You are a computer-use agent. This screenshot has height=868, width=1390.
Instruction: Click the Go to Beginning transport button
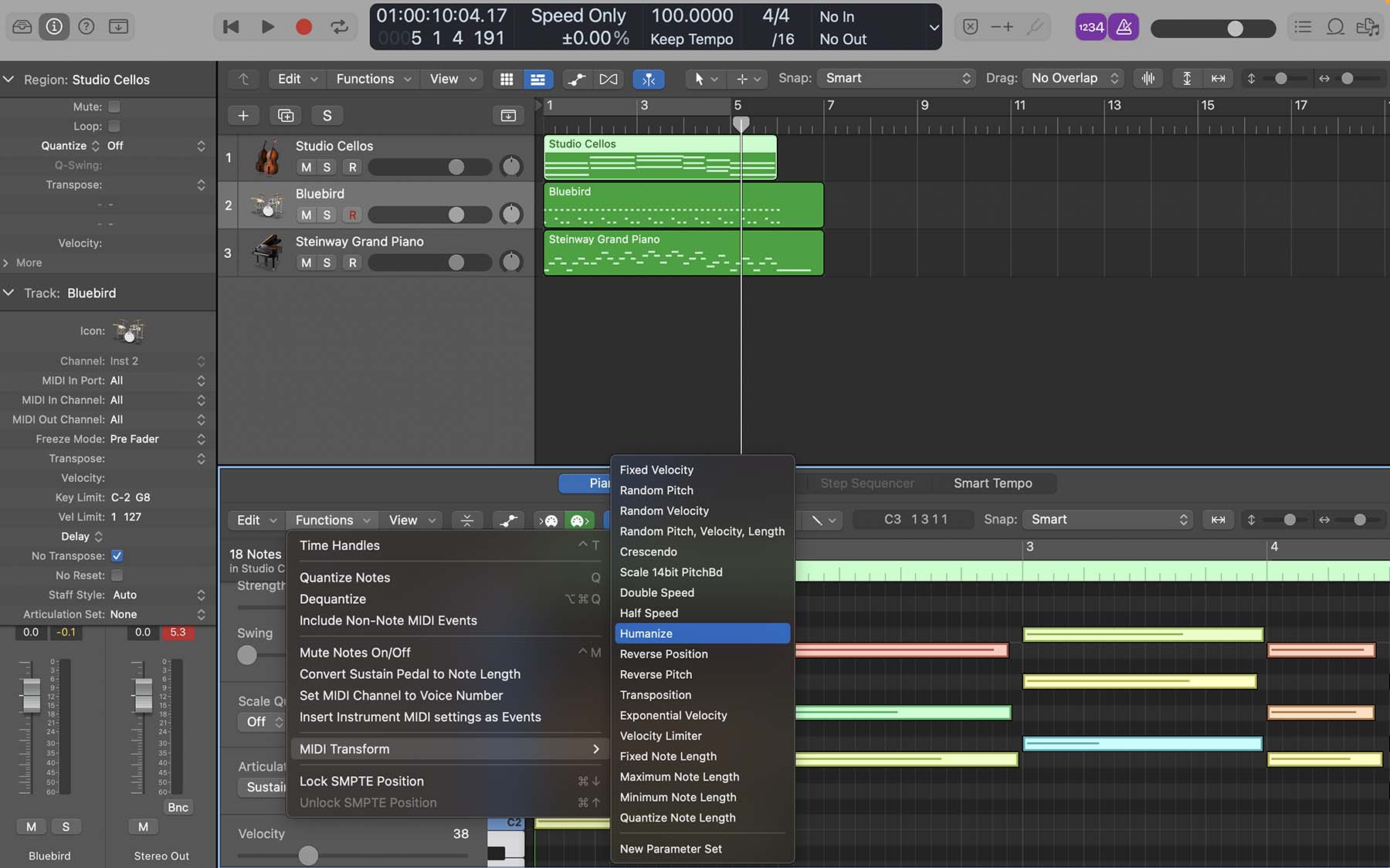230,27
